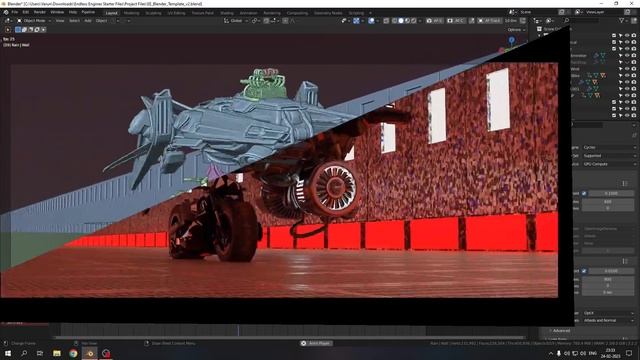Switch to rendered viewport shading

pyautogui.click(x=414, y=20)
